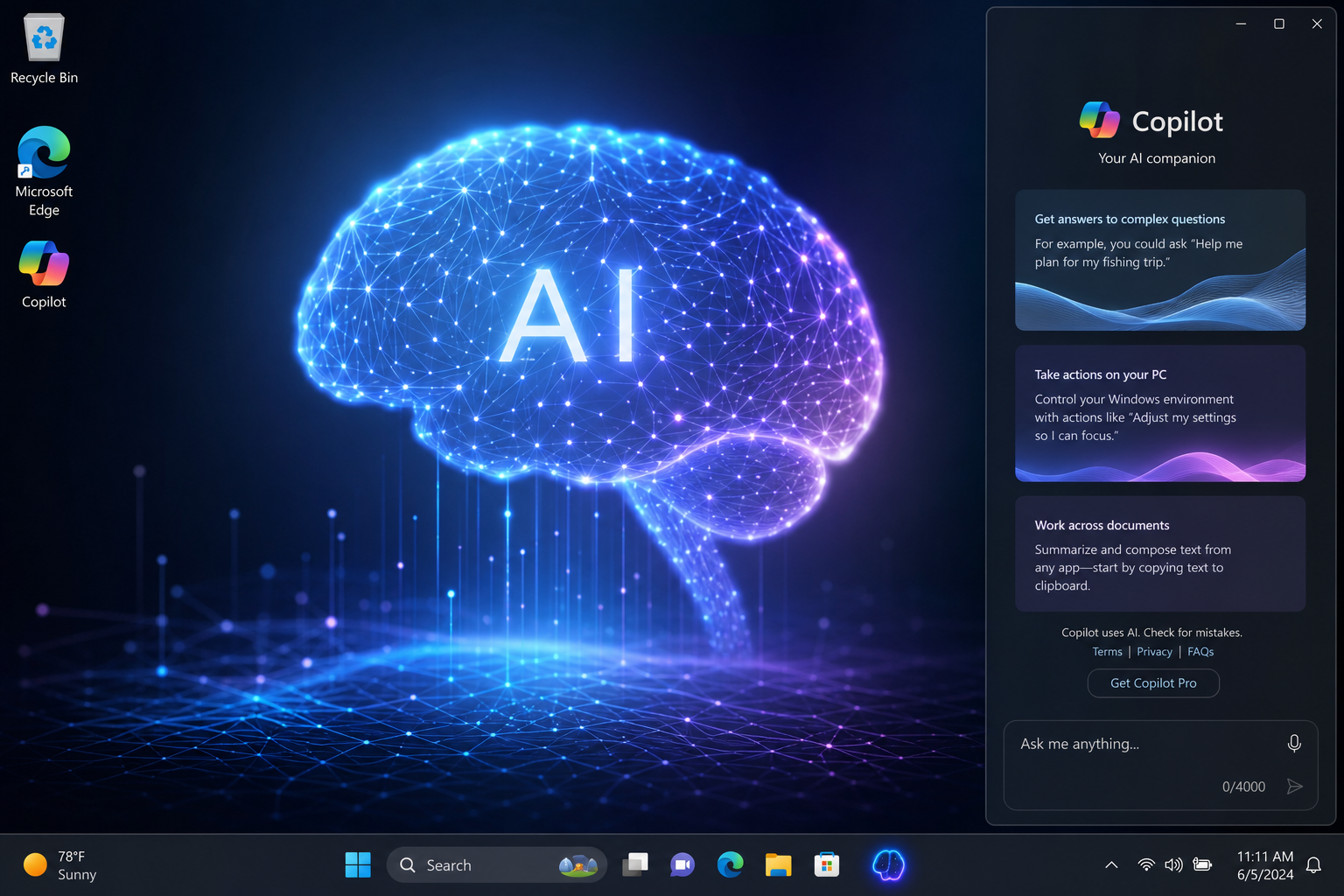Screen dimensions: 1344x896
Task: Open the weather widget showing 78°F Sunny
Action: (59, 864)
